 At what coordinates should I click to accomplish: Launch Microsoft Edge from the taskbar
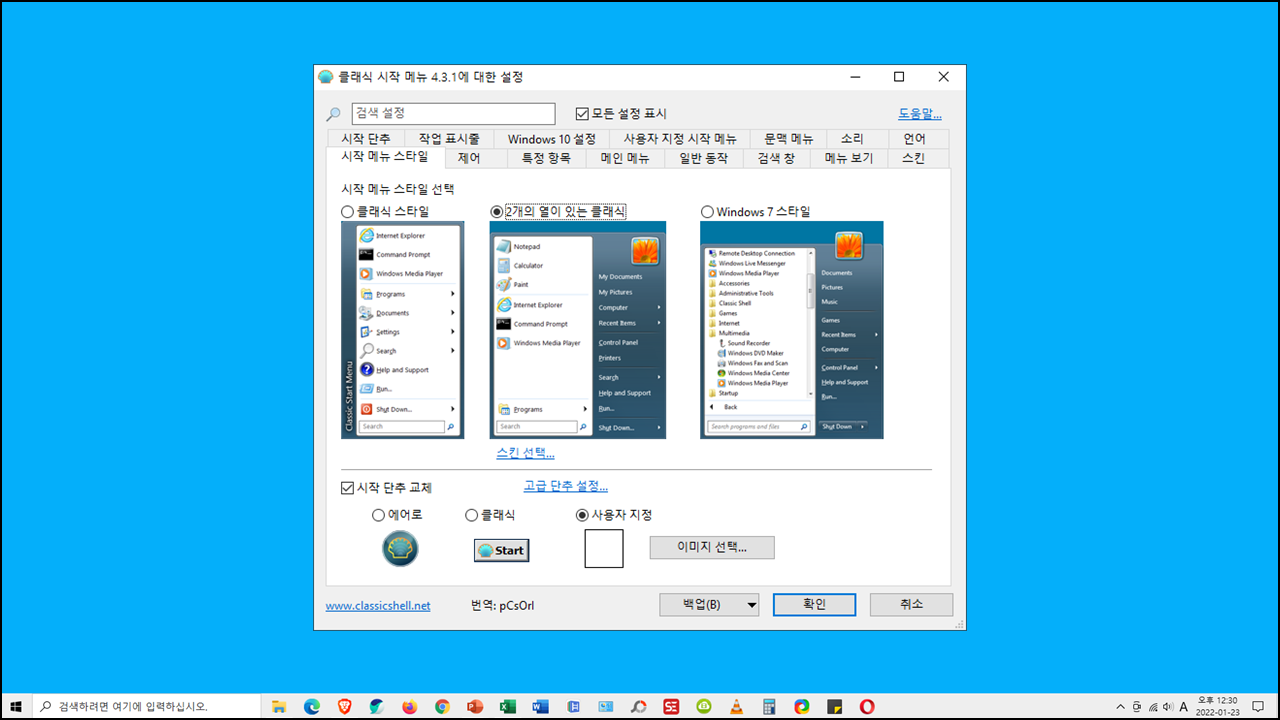click(x=311, y=706)
